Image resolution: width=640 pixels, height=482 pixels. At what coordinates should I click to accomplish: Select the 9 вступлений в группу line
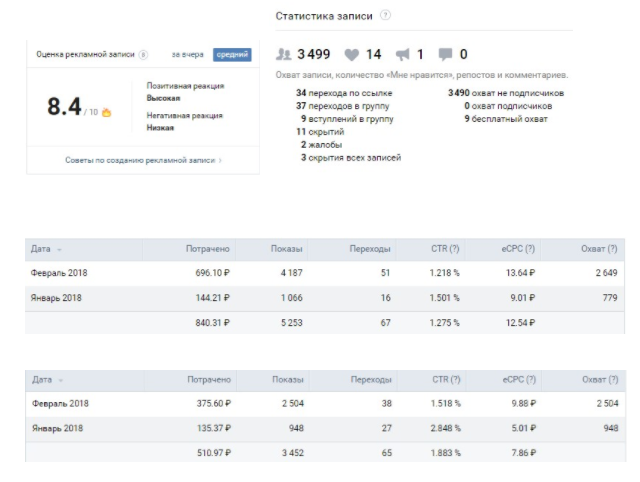point(347,119)
